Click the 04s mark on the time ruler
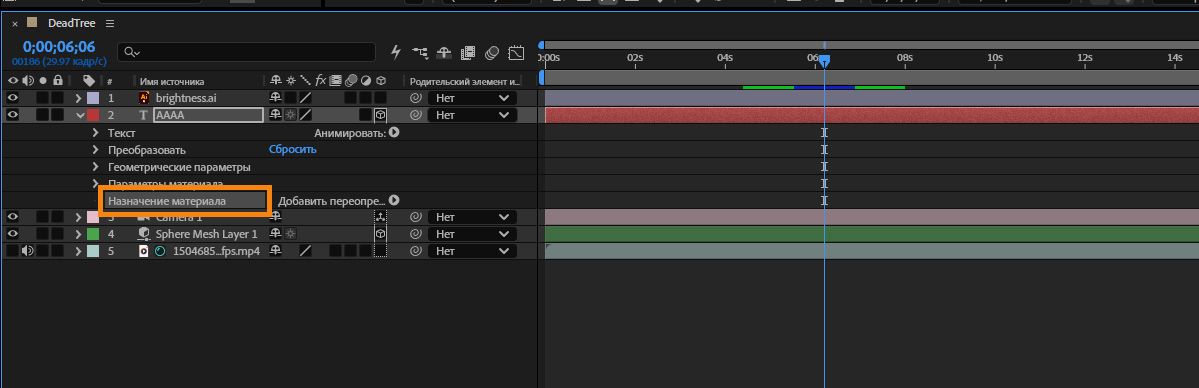Viewport: 1199px width, 388px height. pyautogui.click(x=725, y=58)
